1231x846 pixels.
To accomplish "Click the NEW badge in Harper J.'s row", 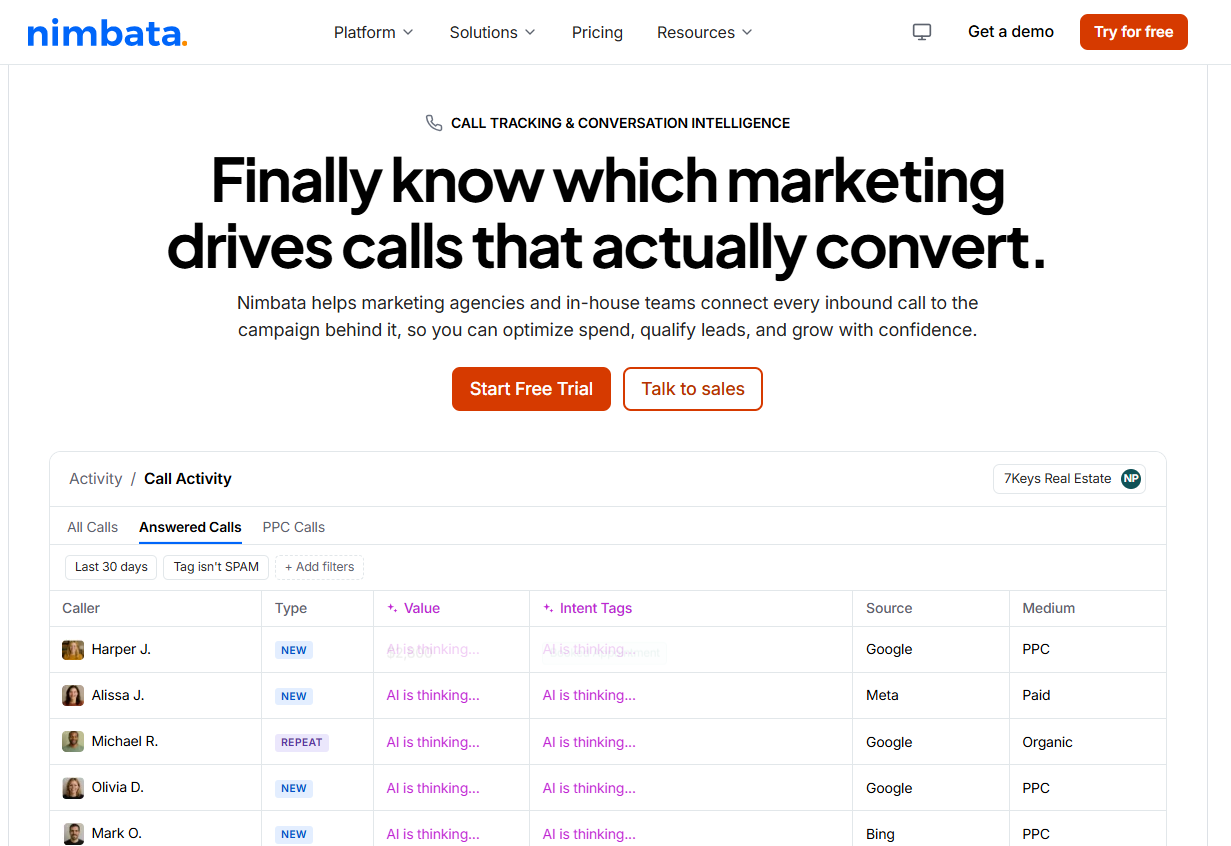I will [294, 650].
